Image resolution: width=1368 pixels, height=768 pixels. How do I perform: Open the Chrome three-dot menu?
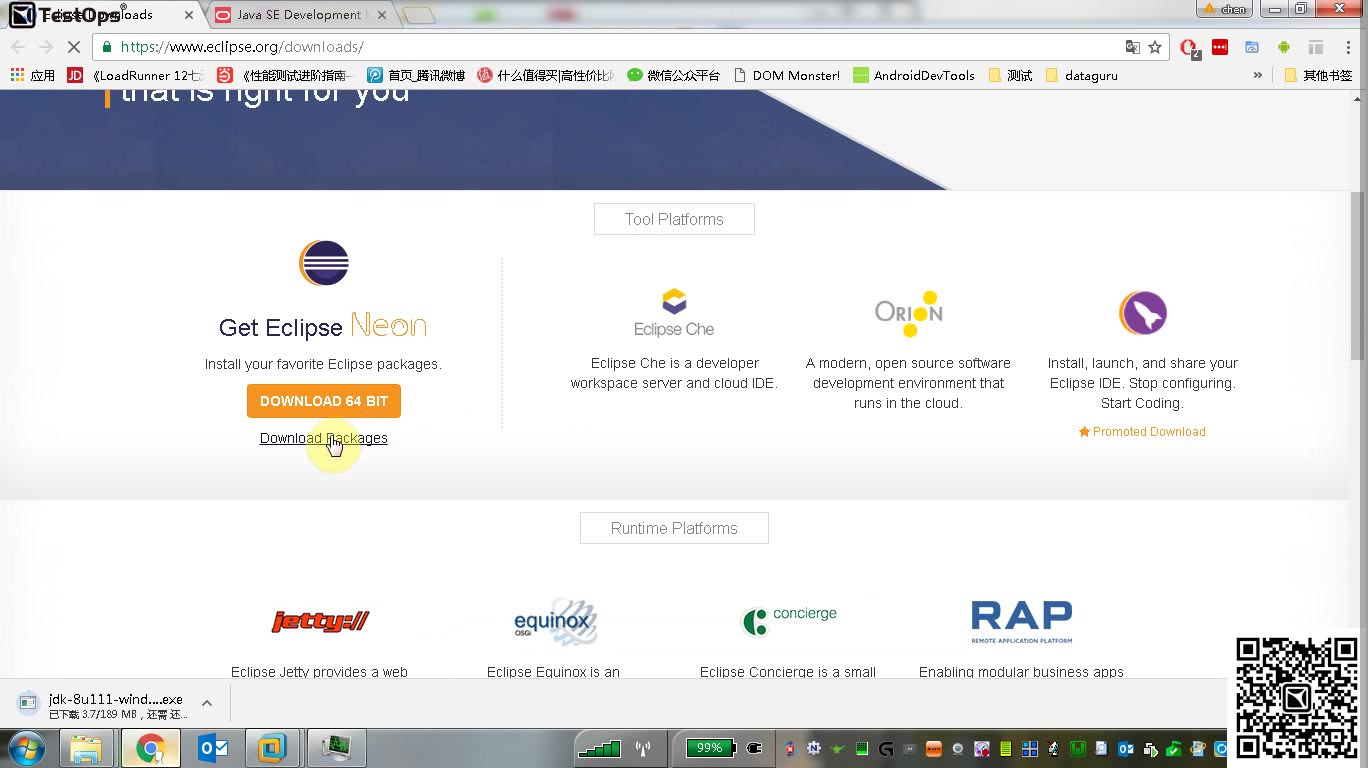click(1346, 47)
